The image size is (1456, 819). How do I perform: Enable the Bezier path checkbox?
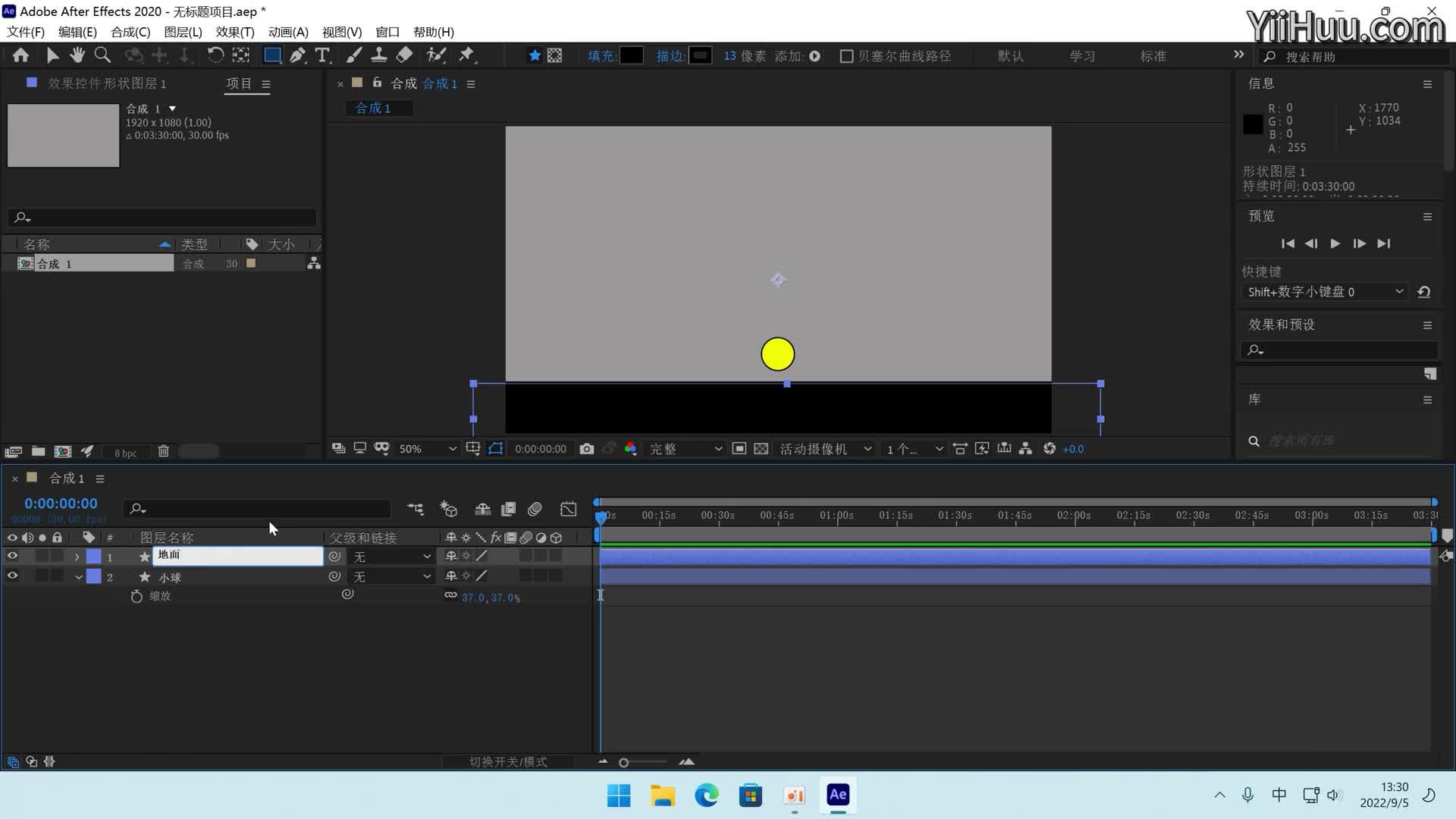(x=847, y=56)
